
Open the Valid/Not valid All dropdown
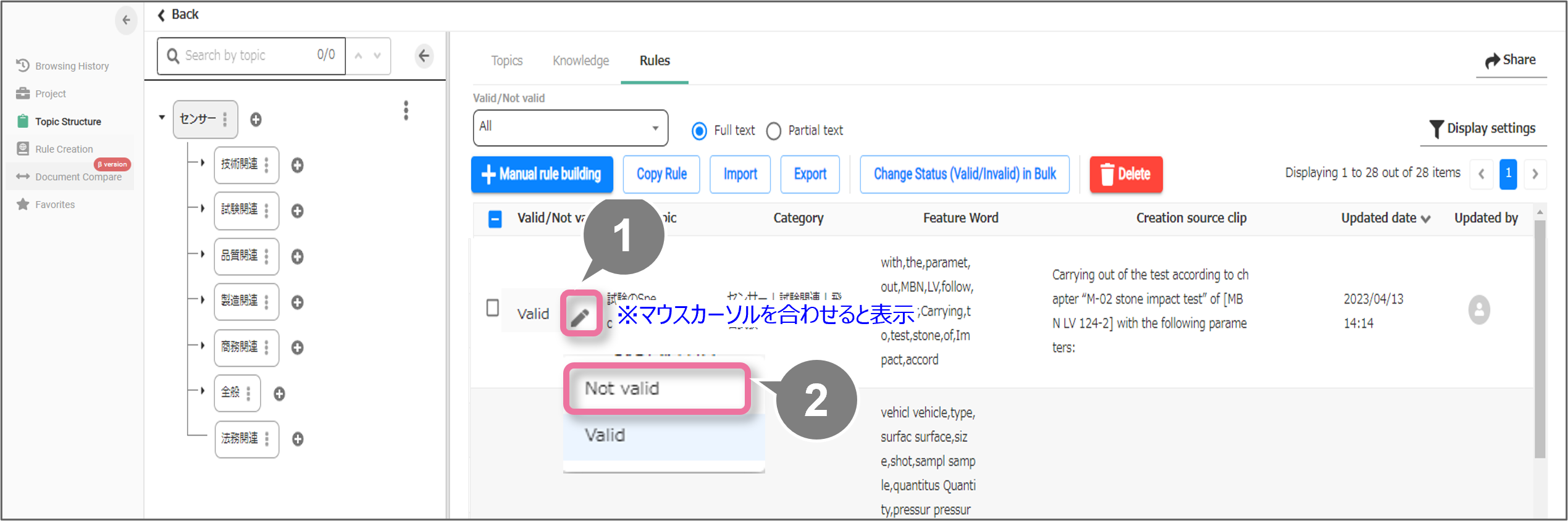pyautogui.click(x=570, y=128)
